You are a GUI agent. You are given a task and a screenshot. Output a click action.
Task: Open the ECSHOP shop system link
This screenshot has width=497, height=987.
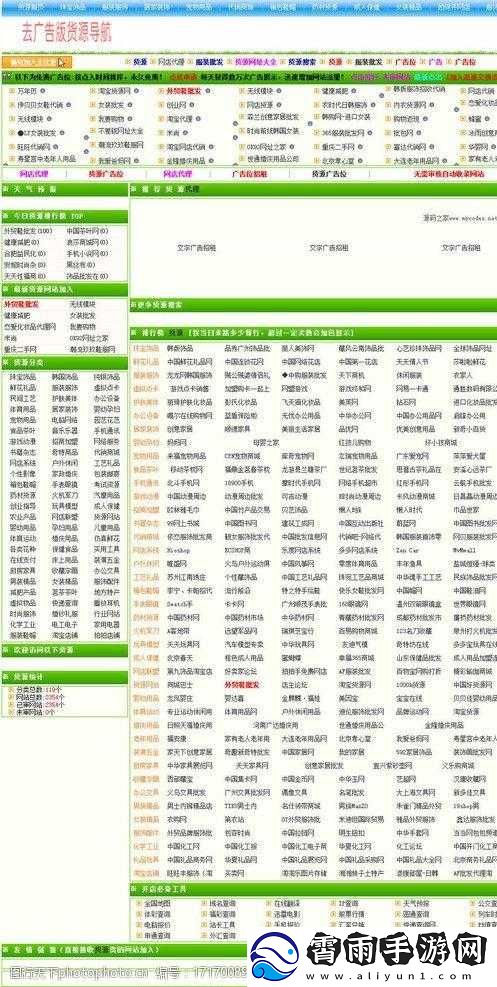pyautogui.click(x=237, y=550)
